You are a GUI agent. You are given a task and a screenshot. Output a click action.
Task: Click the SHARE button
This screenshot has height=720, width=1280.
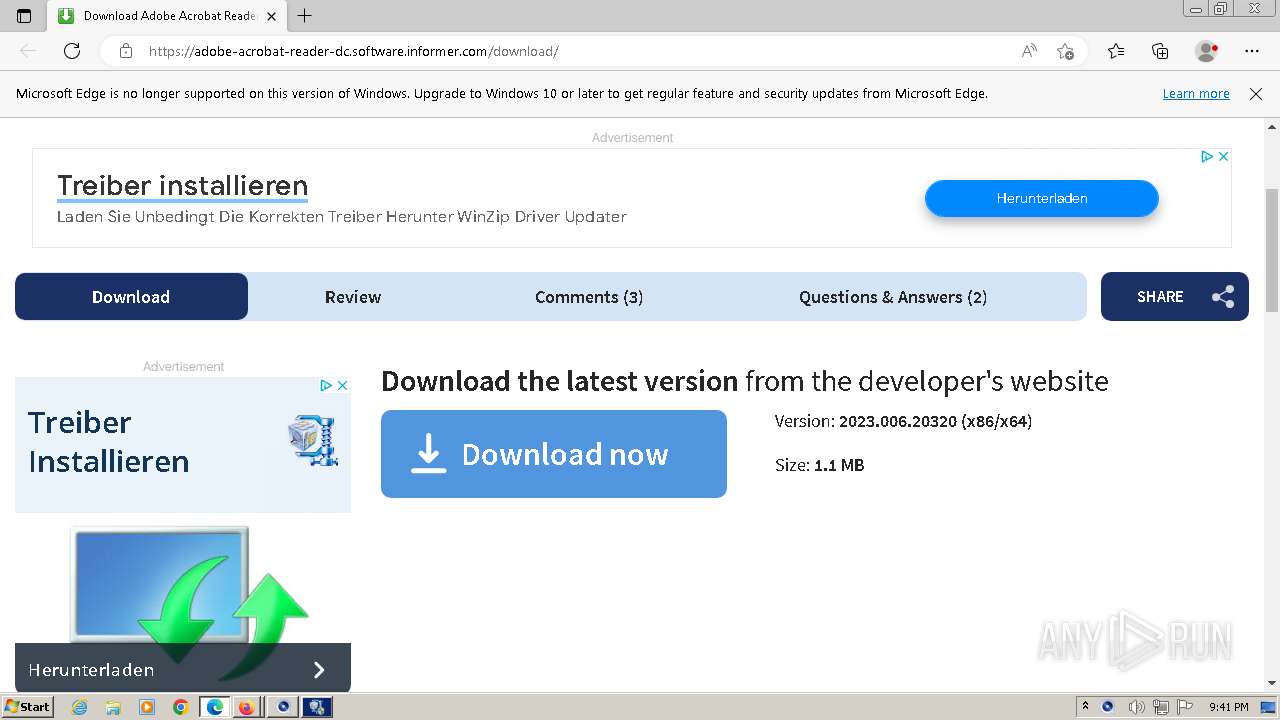click(x=1175, y=297)
